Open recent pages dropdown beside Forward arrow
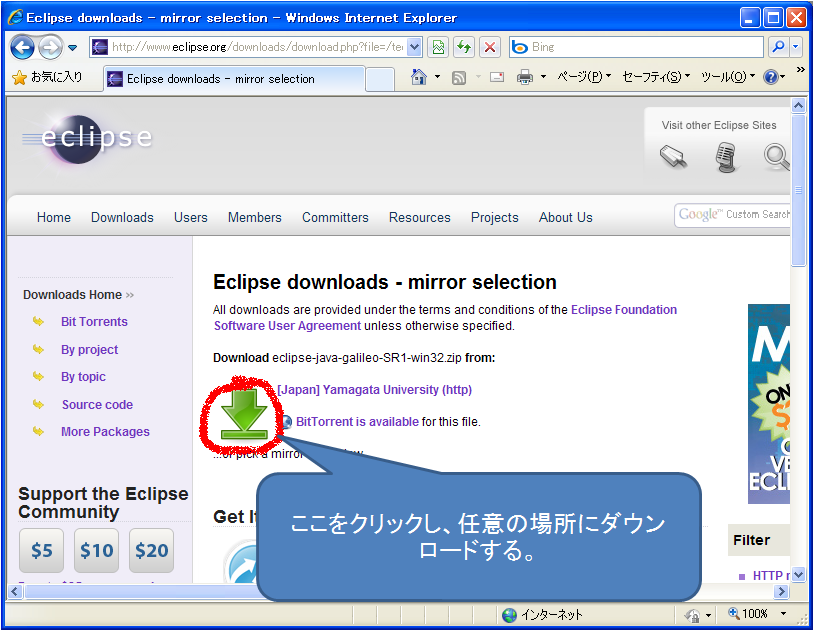The height and width of the screenshot is (631, 814). [73, 48]
